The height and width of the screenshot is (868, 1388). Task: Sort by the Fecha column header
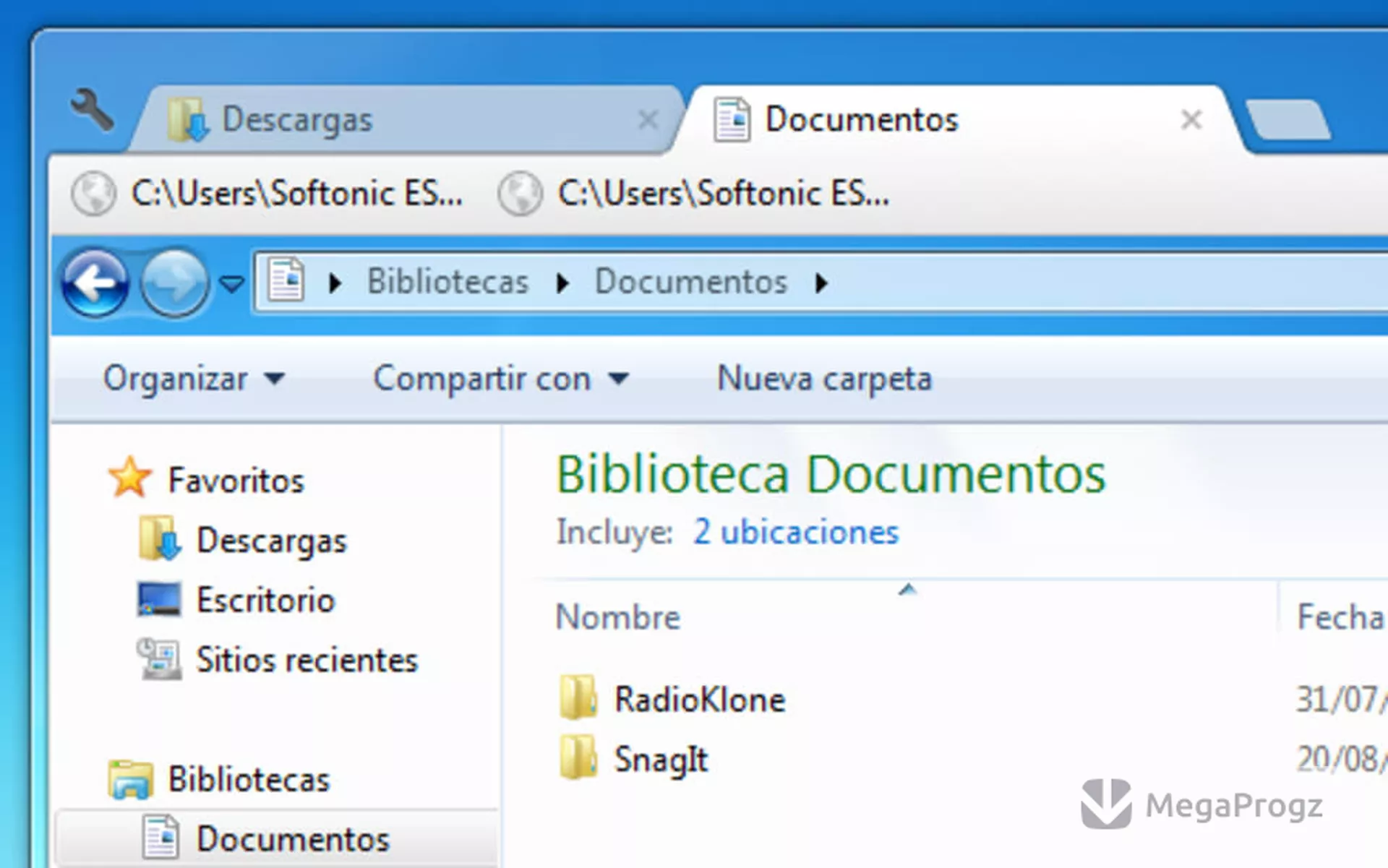pos(1341,618)
